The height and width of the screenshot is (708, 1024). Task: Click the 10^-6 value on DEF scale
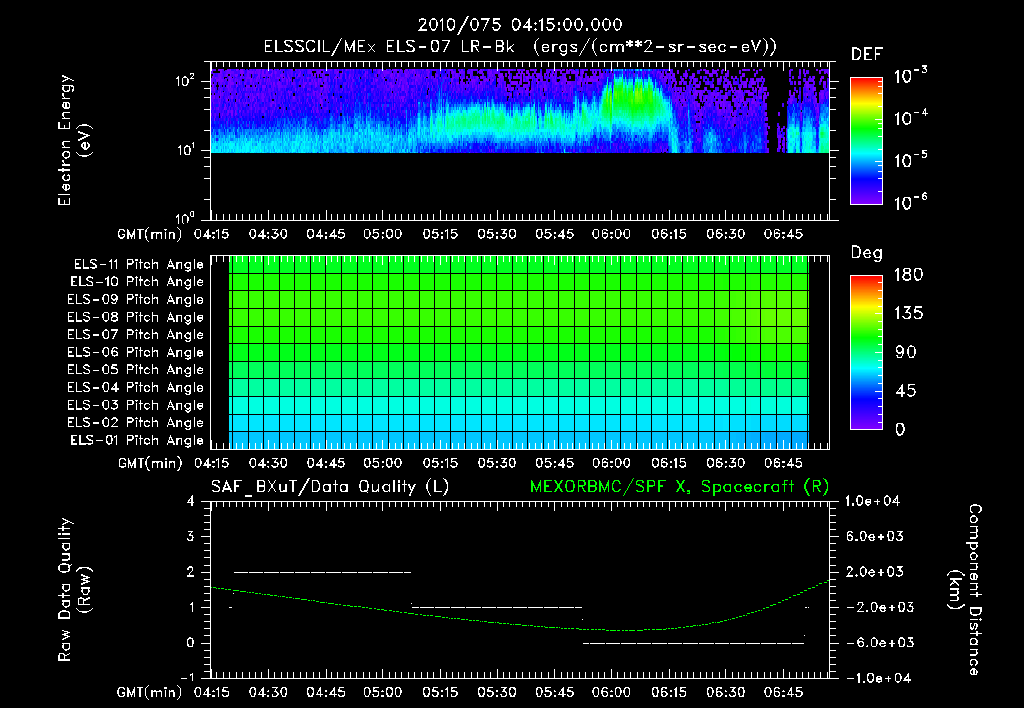pyautogui.click(x=910, y=202)
